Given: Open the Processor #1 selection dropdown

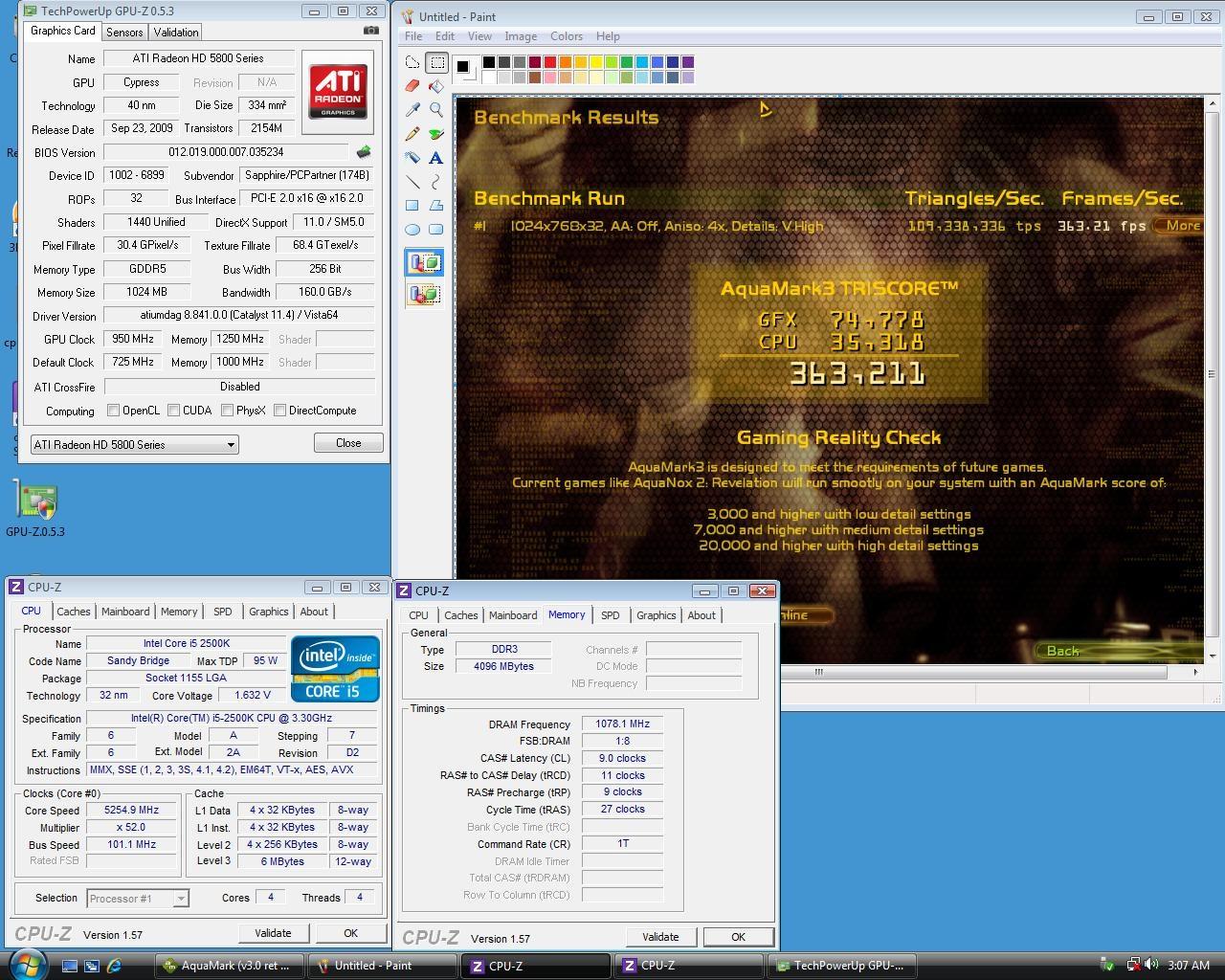Looking at the screenshot, I should (x=138, y=899).
